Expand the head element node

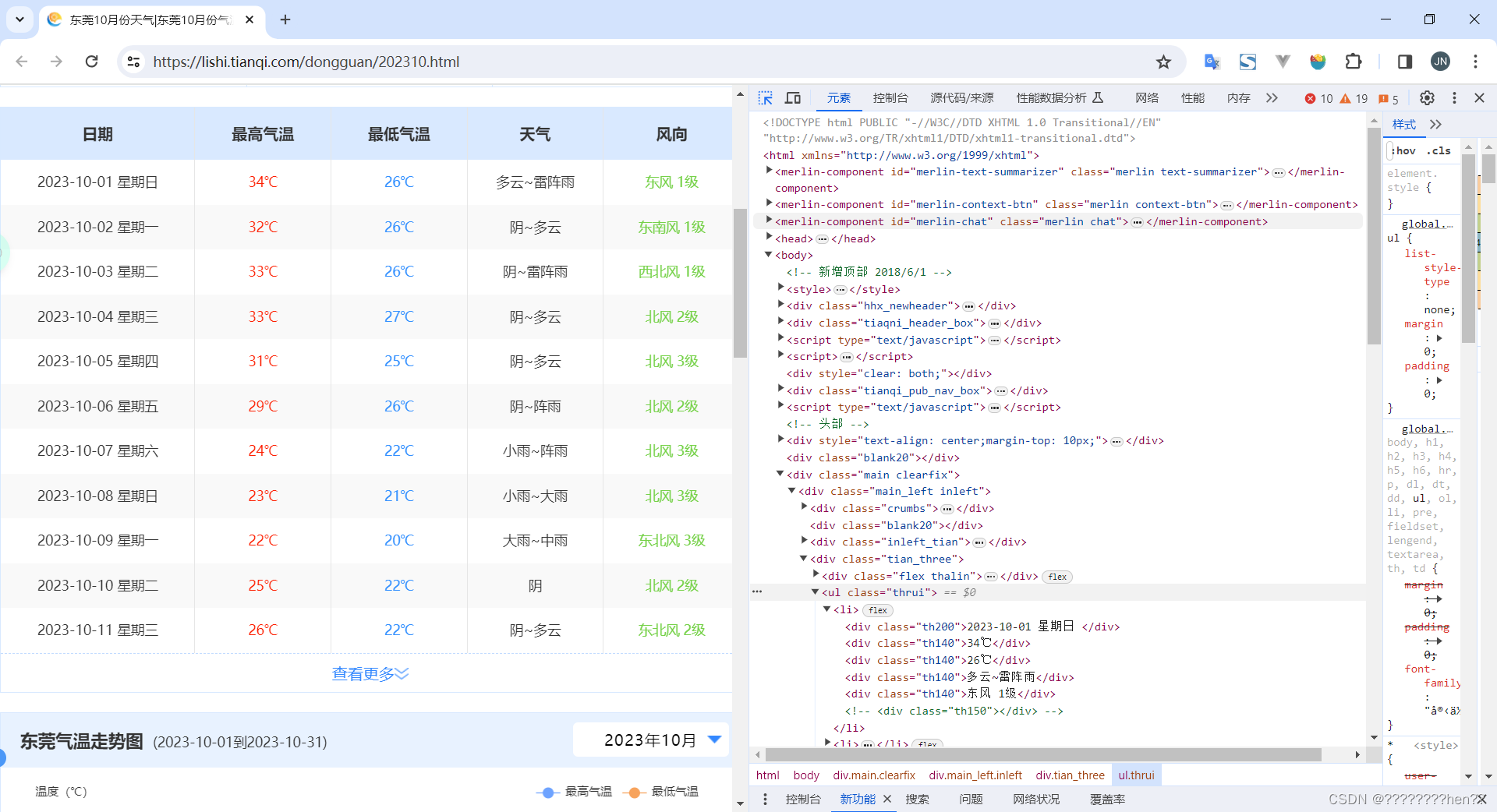(769, 238)
